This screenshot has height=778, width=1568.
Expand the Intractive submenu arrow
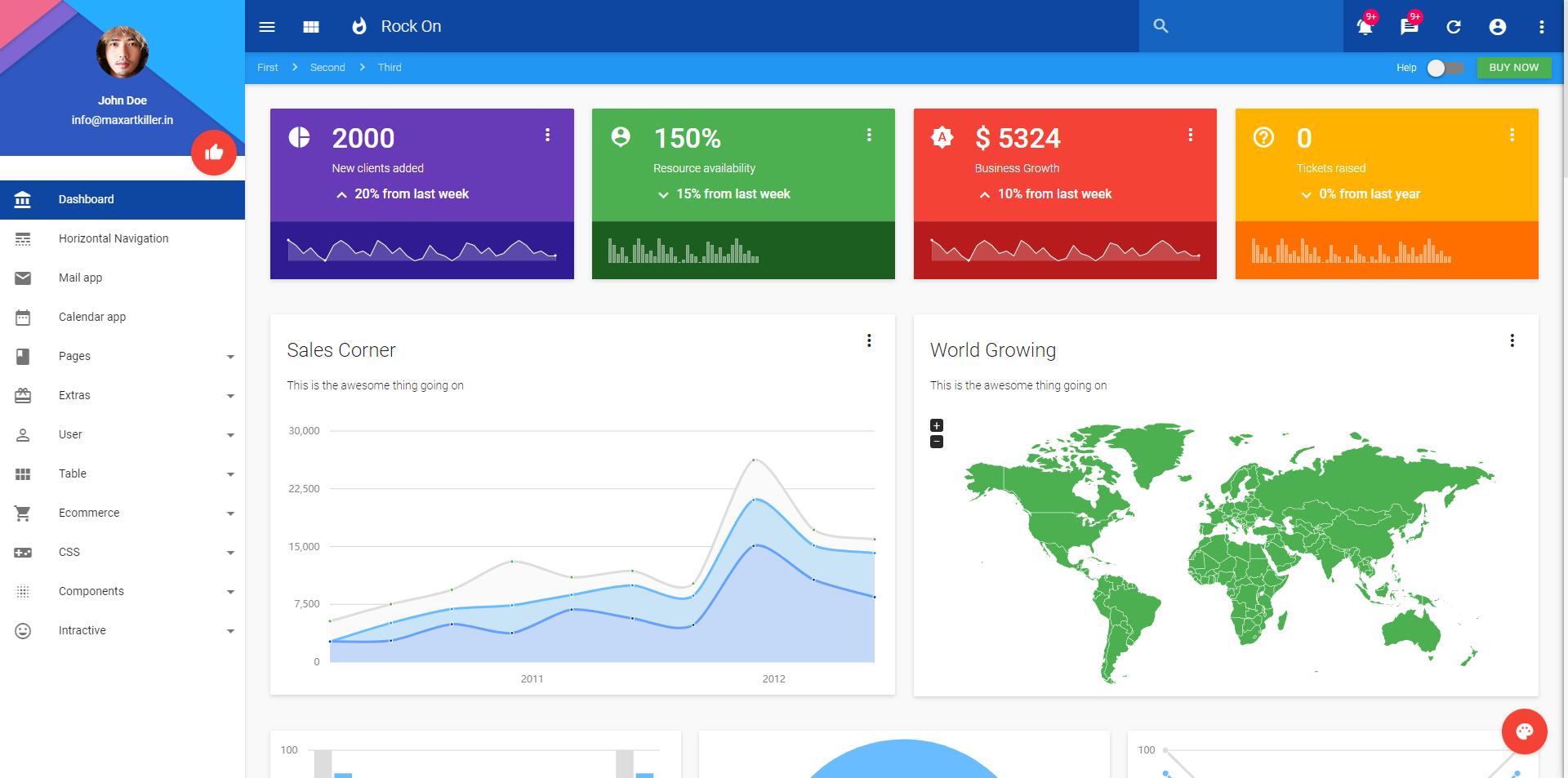pos(230,631)
